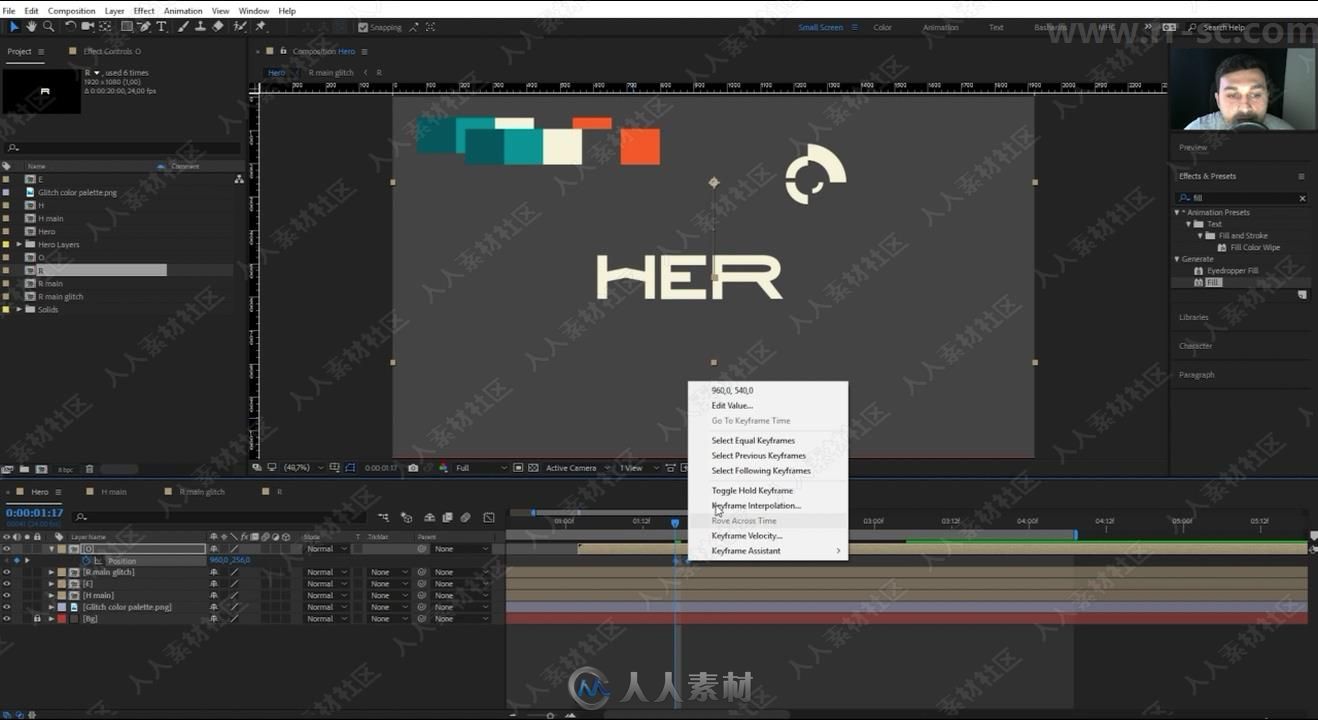Open the Composition menu
The width and height of the screenshot is (1318, 720).
point(71,11)
